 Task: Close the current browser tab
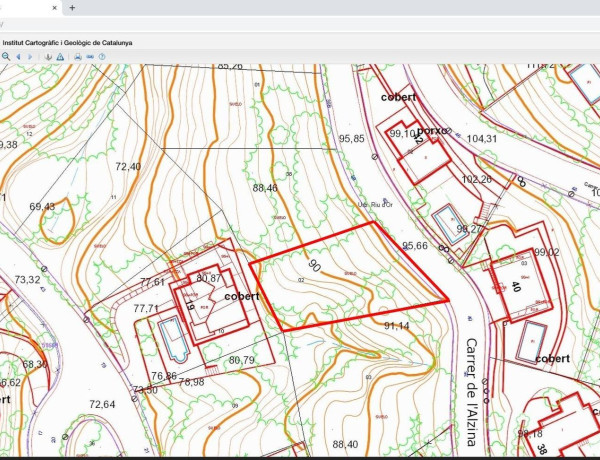tap(53, 8)
